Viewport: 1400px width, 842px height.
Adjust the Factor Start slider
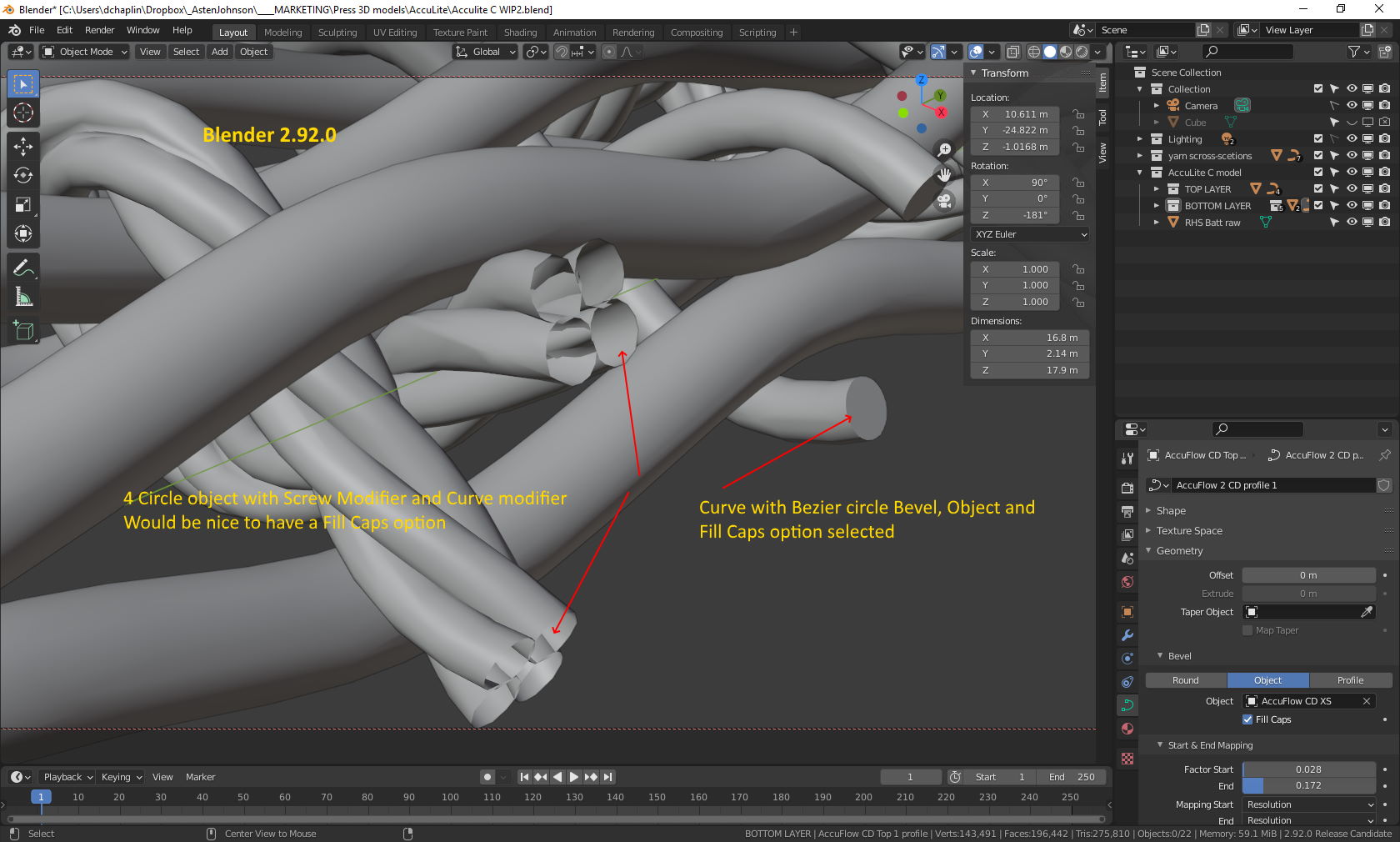click(1308, 769)
